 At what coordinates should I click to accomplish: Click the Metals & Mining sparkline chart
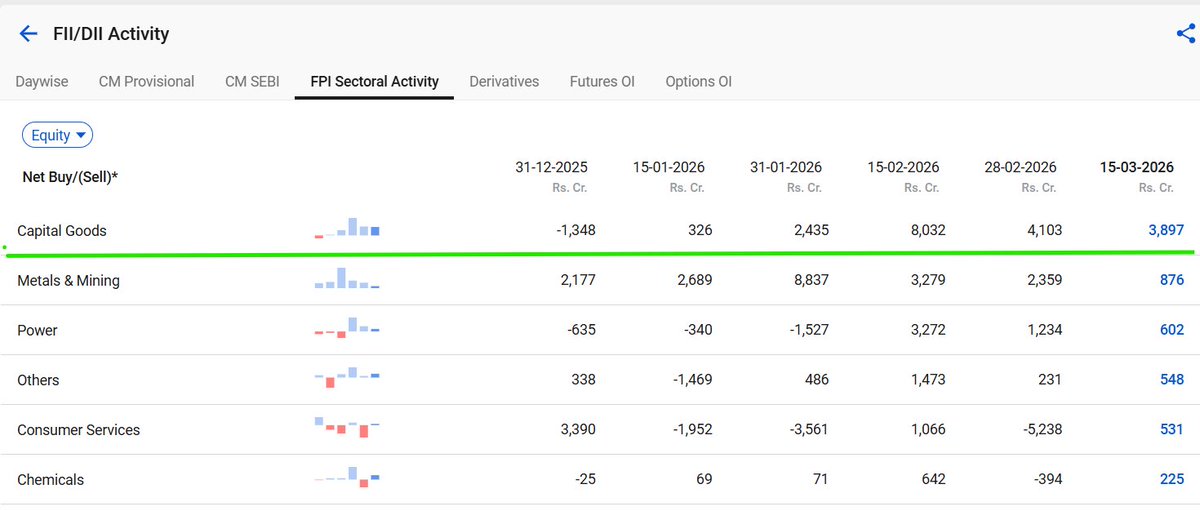[347, 278]
